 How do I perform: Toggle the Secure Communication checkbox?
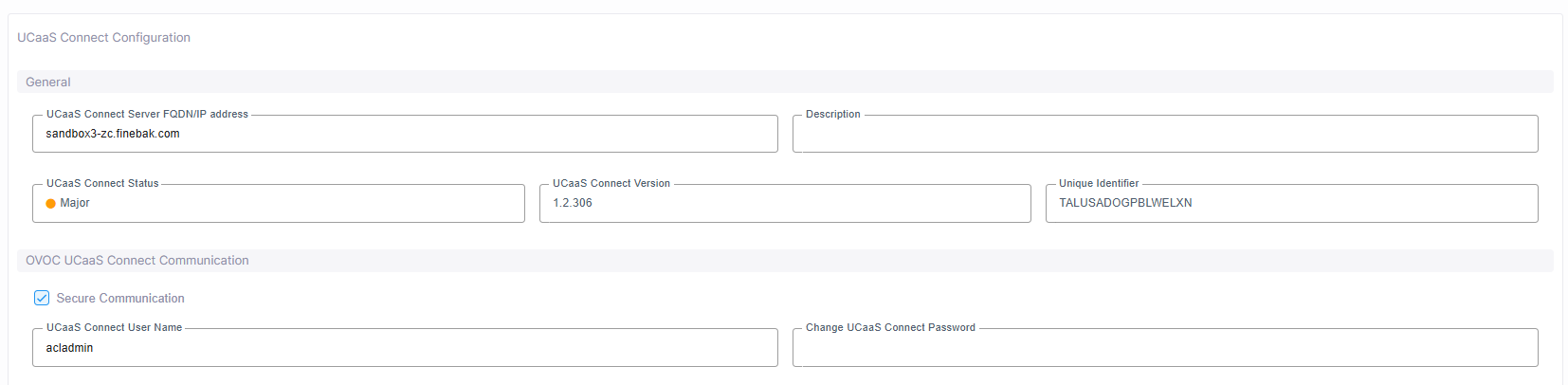pos(42,298)
